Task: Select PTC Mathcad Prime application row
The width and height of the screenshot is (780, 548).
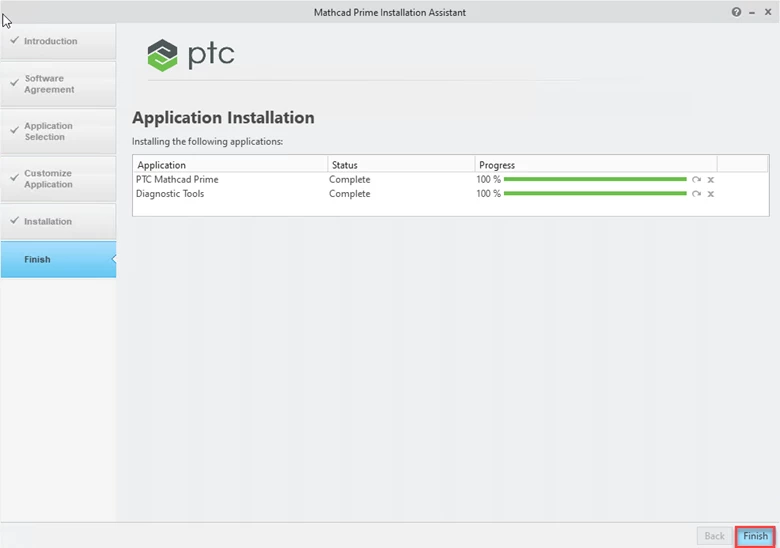Action: pyautogui.click(x=450, y=180)
